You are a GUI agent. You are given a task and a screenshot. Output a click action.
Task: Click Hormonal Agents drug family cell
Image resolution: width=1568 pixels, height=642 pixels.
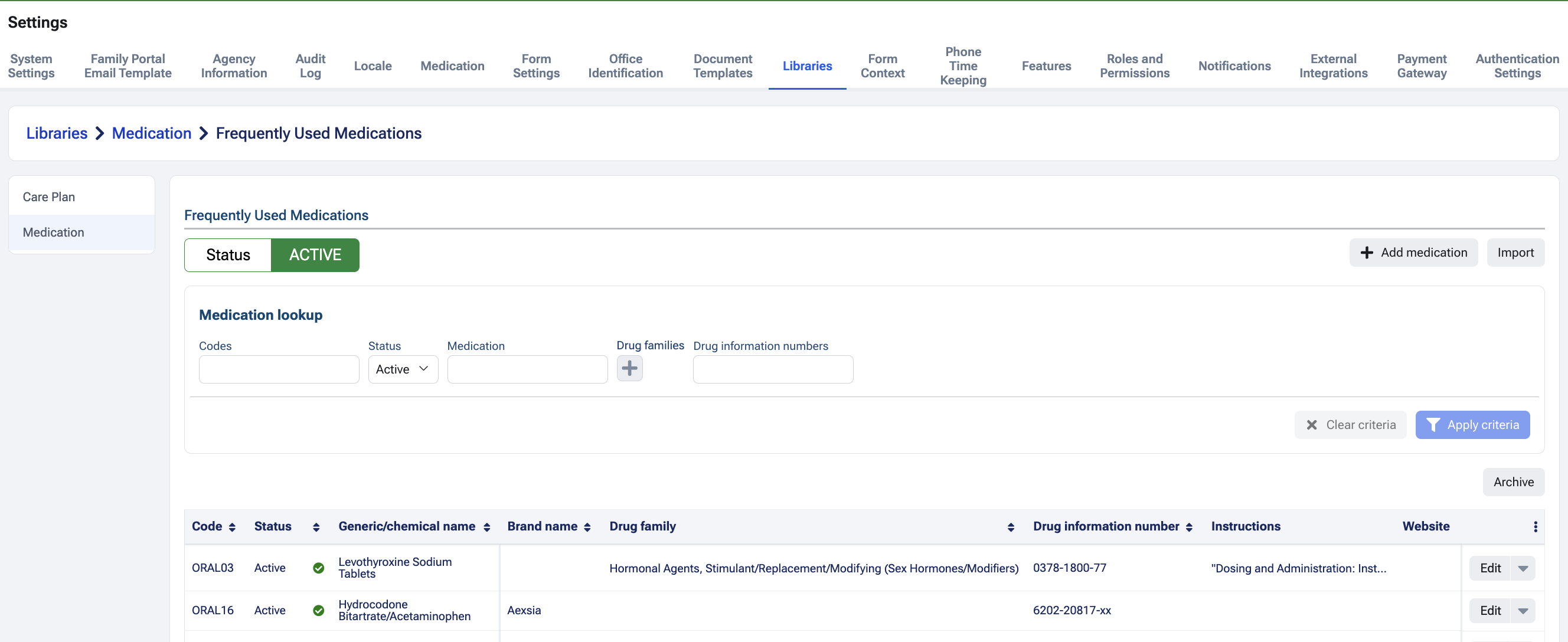(x=814, y=568)
